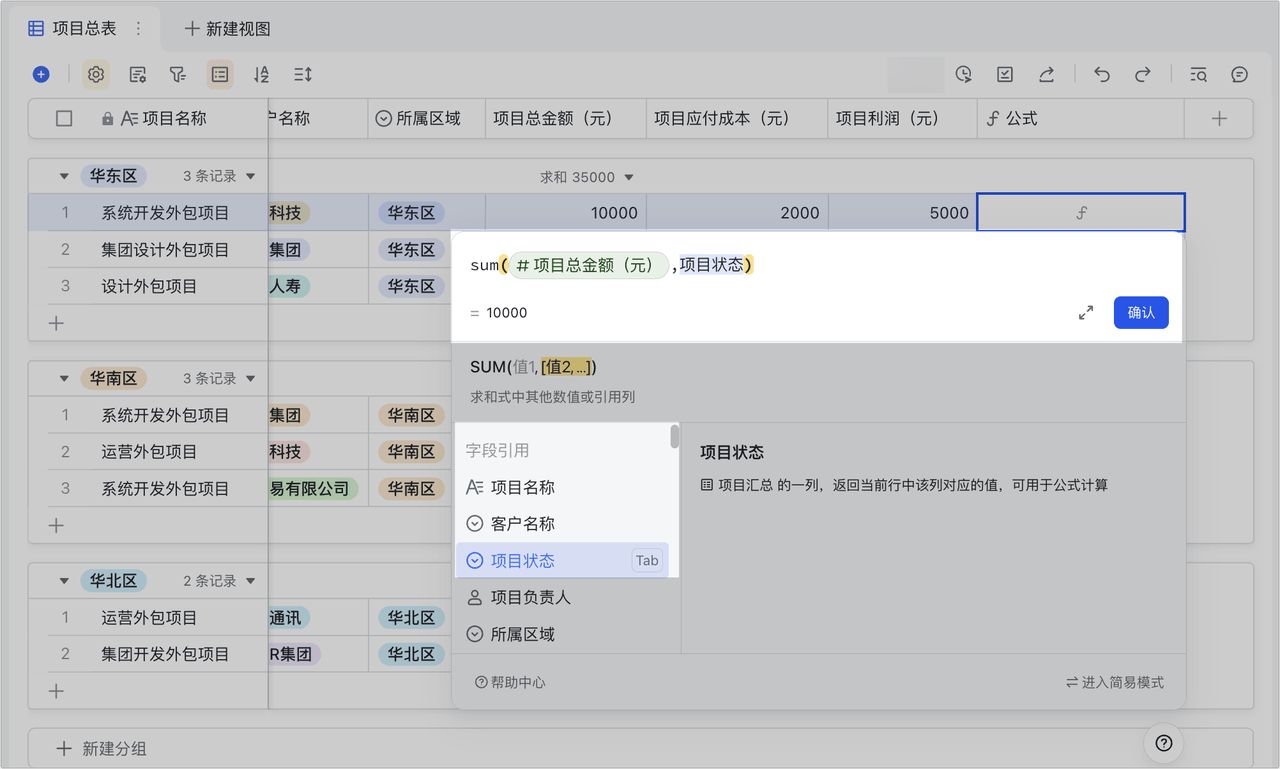This screenshot has height=769, width=1280.
Task: Open the reminder clock icon
Action: coord(964,74)
